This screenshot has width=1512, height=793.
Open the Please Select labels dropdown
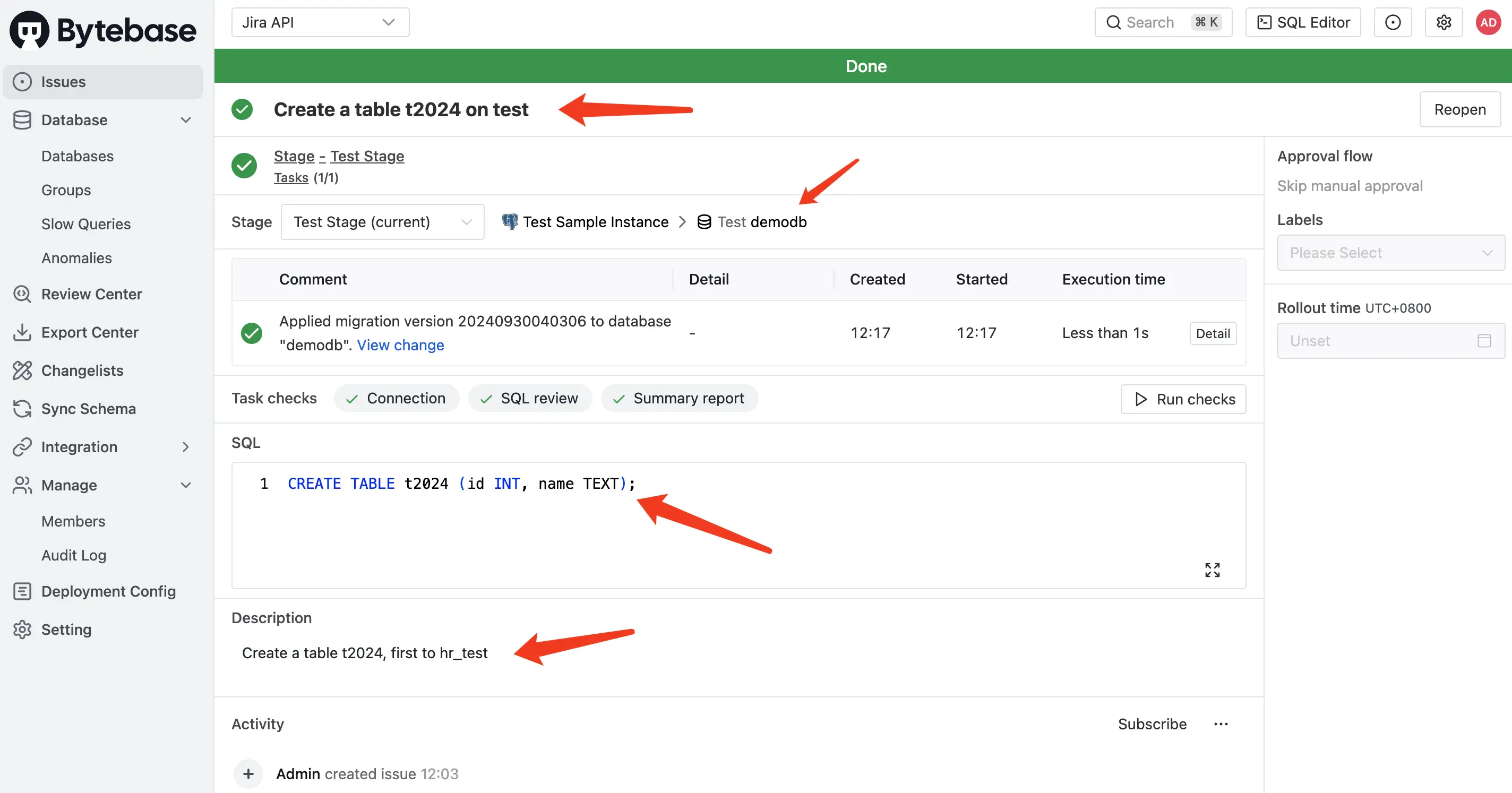tap(1390, 253)
